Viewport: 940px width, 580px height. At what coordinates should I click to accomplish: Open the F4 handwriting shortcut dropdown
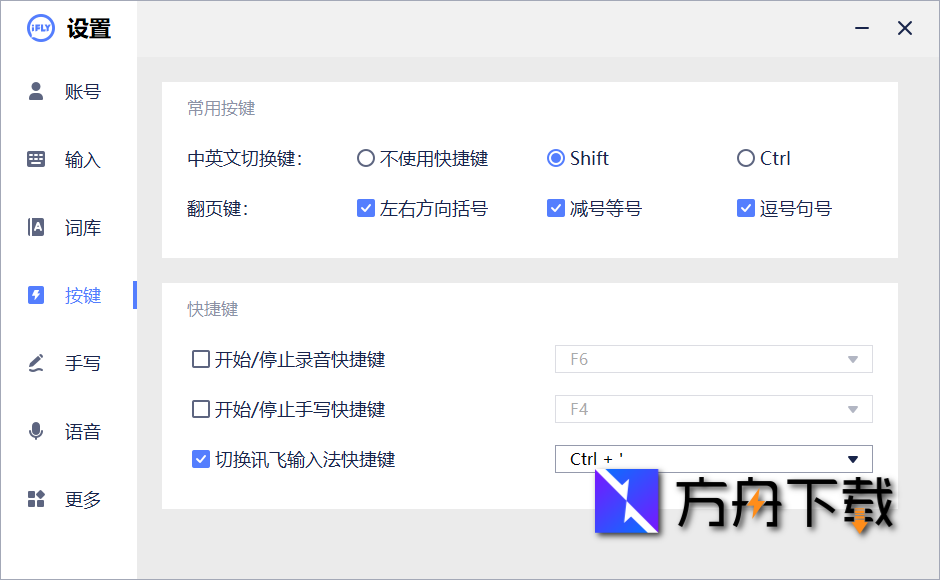tap(852, 409)
